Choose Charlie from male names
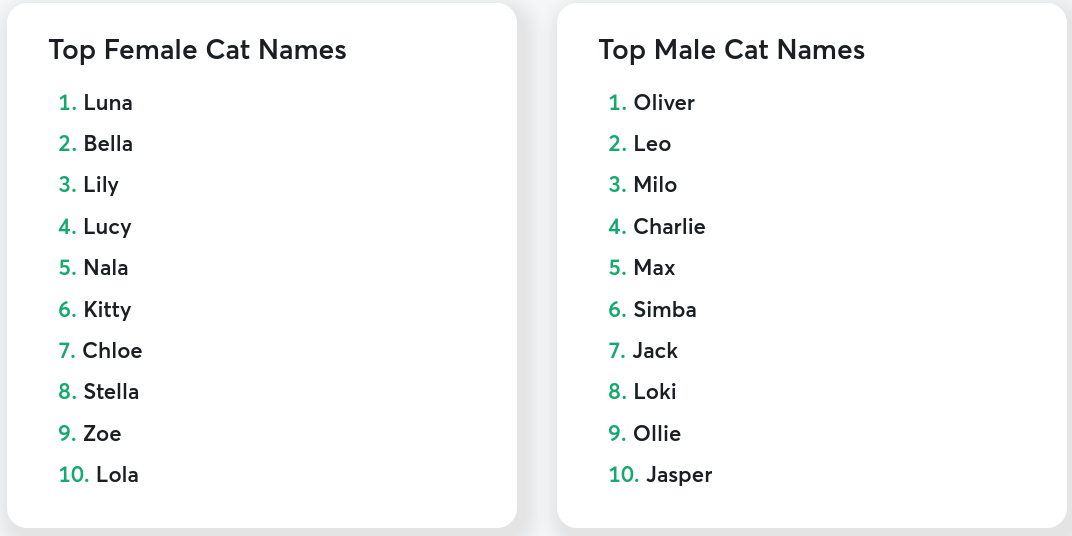Image resolution: width=1072 pixels, height=536 pixels. 669,227
